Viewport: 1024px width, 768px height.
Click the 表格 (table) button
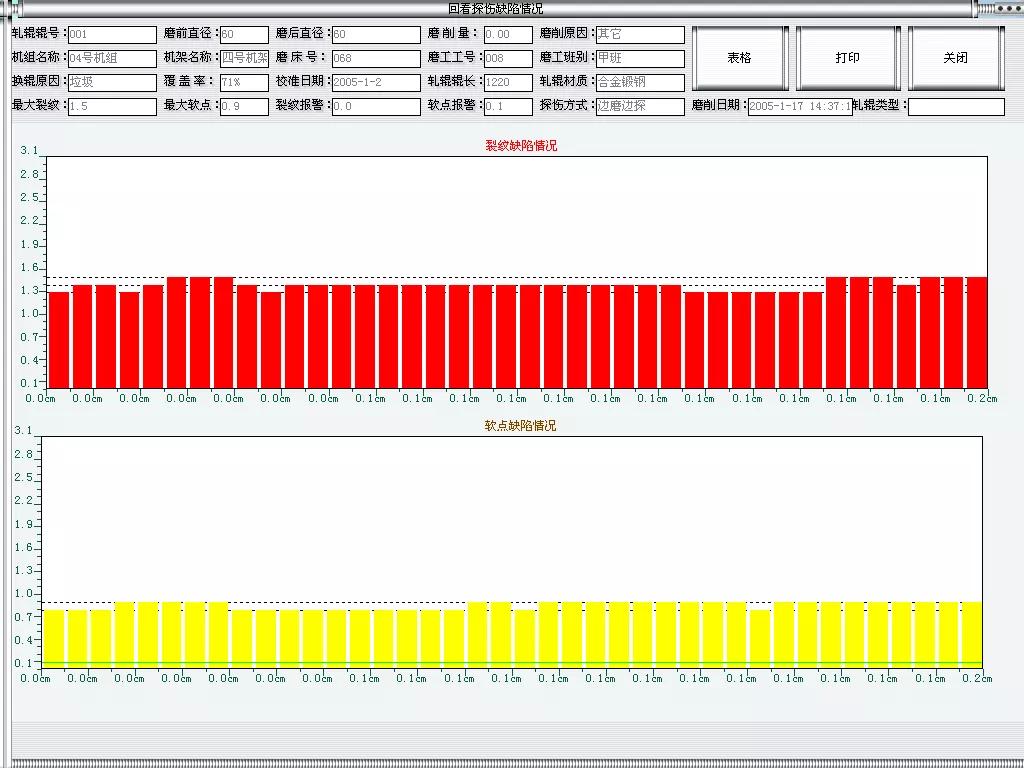point(739,58)
